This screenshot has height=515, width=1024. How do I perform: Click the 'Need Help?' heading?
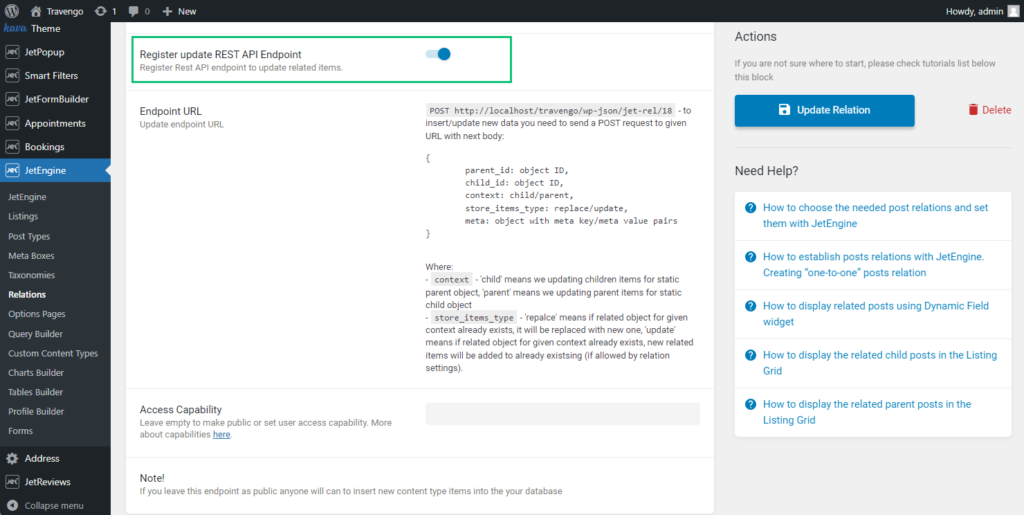766,171
